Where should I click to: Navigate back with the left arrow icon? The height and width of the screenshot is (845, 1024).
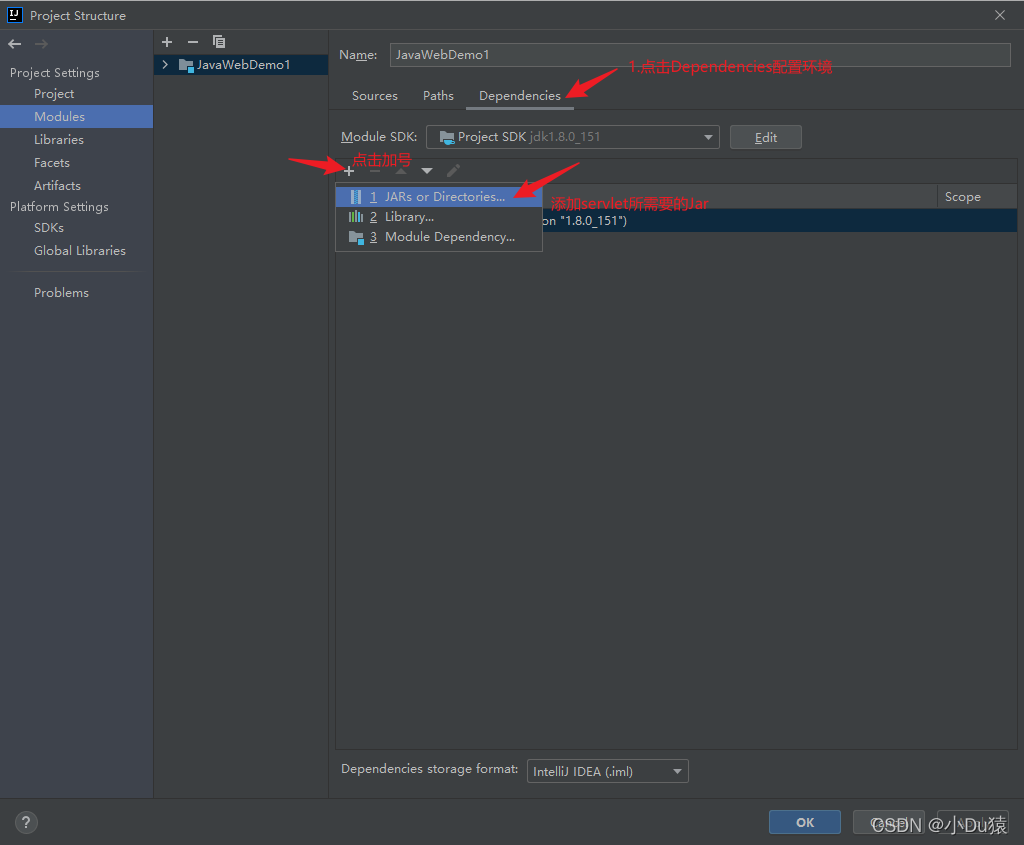14,44
